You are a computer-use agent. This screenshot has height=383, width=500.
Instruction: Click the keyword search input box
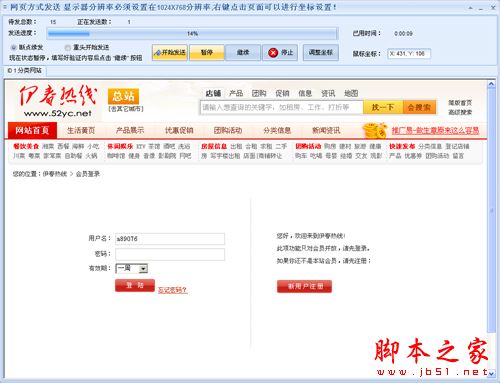tap(282, 107)
